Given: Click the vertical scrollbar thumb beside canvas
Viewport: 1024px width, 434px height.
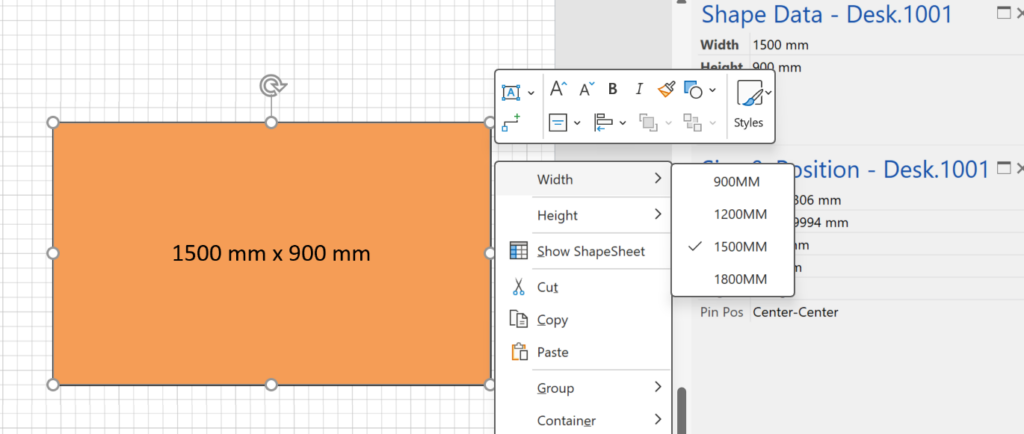Looking at the screenshot, I should click(x=682, y=411).
